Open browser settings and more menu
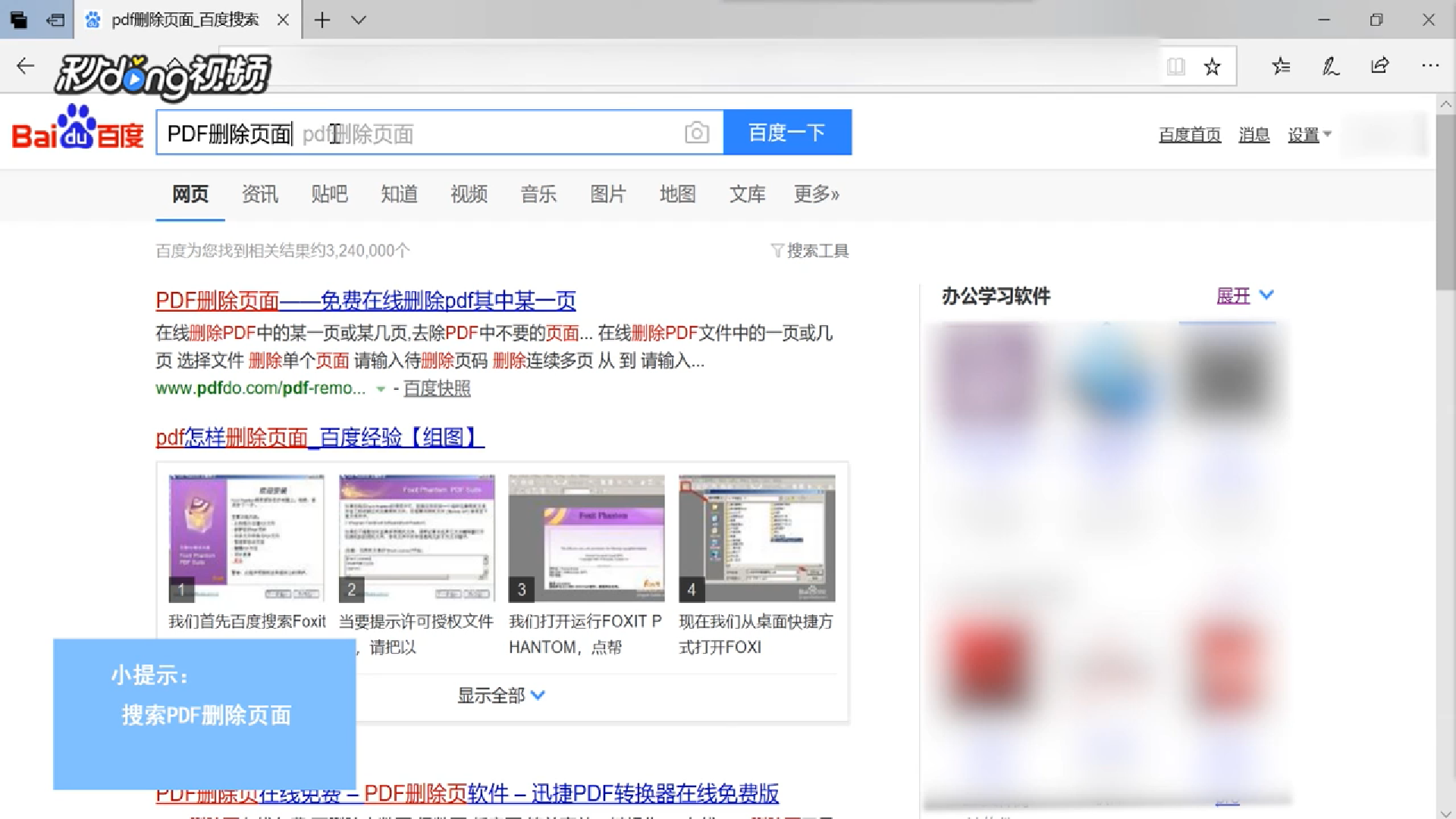 click(1430, 66)
